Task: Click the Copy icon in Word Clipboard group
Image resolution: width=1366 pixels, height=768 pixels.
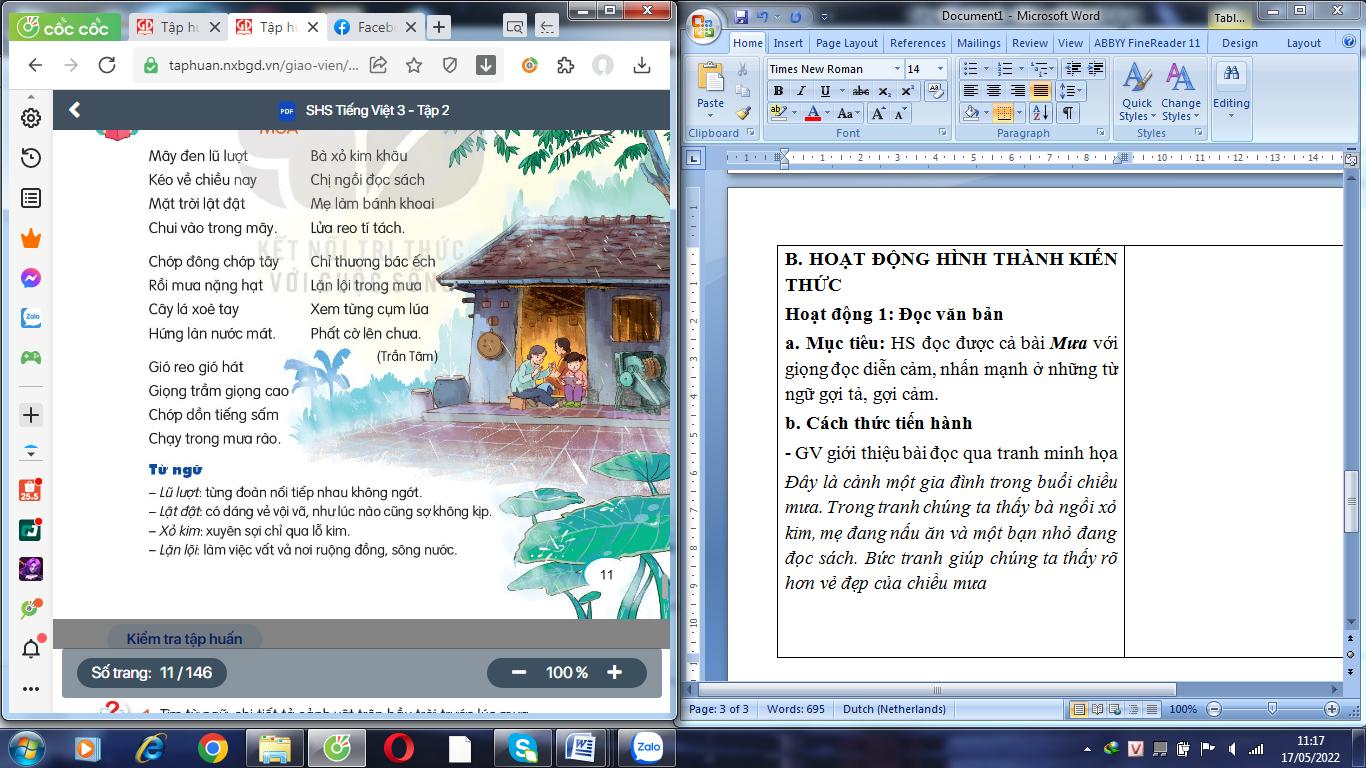Action: click(742, 91)
